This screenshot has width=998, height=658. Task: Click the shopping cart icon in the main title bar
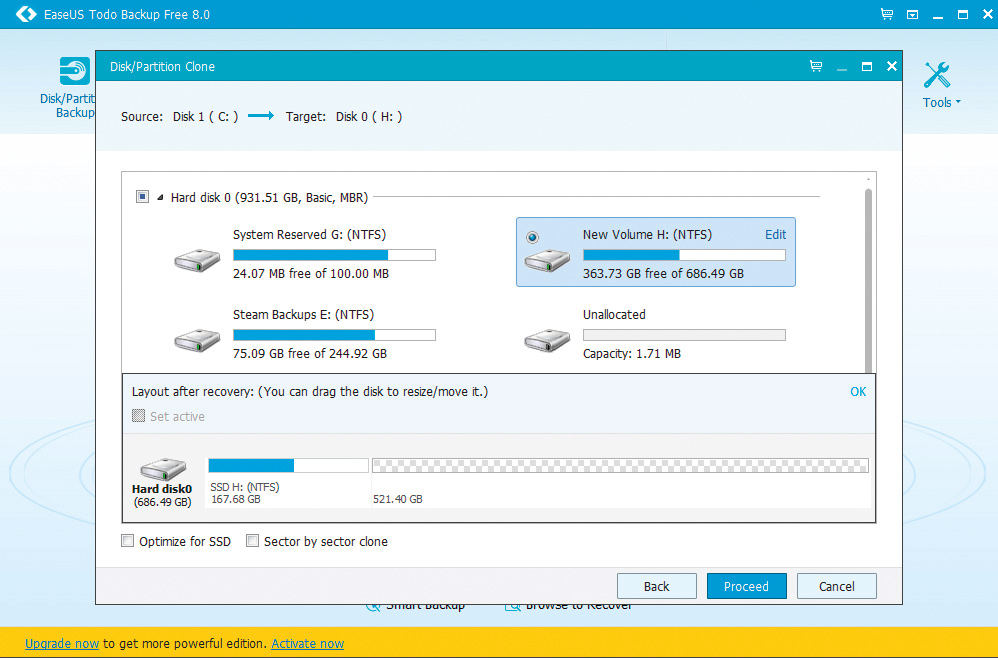point(887,14)
